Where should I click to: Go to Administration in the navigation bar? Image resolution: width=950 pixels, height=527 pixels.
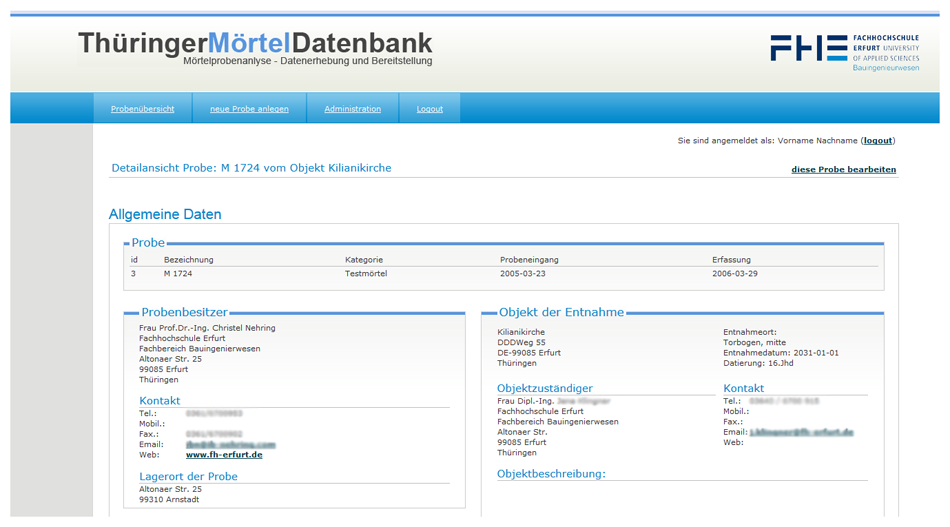pos(352,109)
